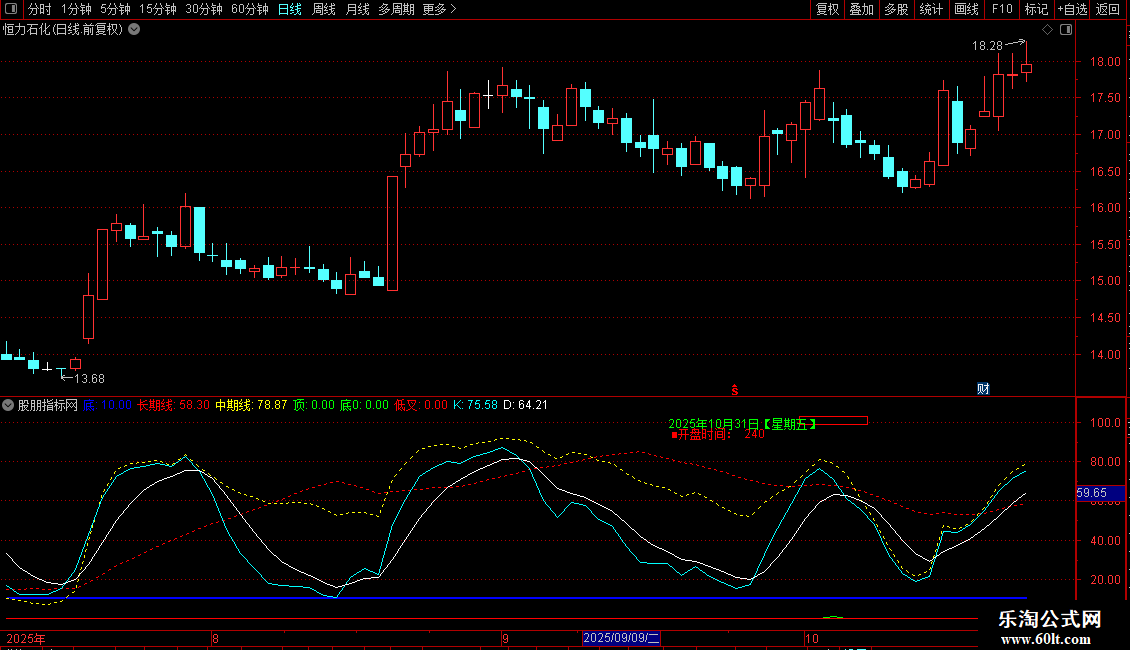Add stock to watchlist with +自选
The image size is (1130, 650).
[1072, 10]
